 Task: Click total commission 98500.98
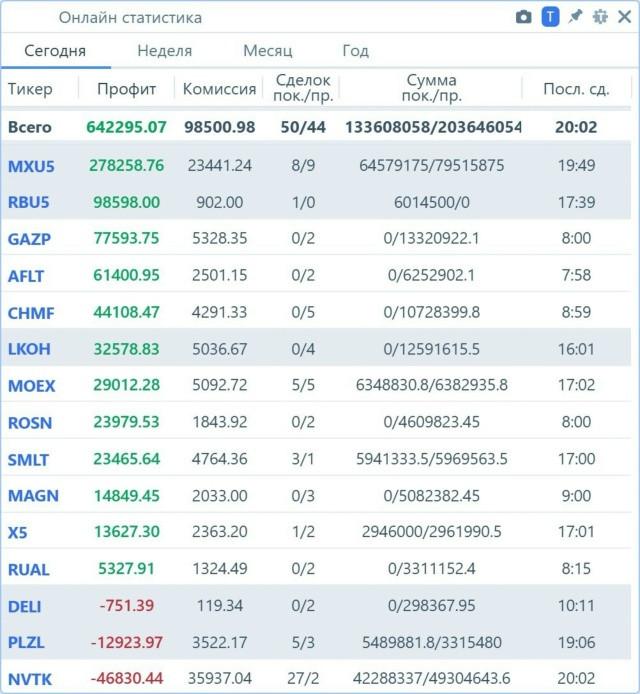[x=220, y=127]
